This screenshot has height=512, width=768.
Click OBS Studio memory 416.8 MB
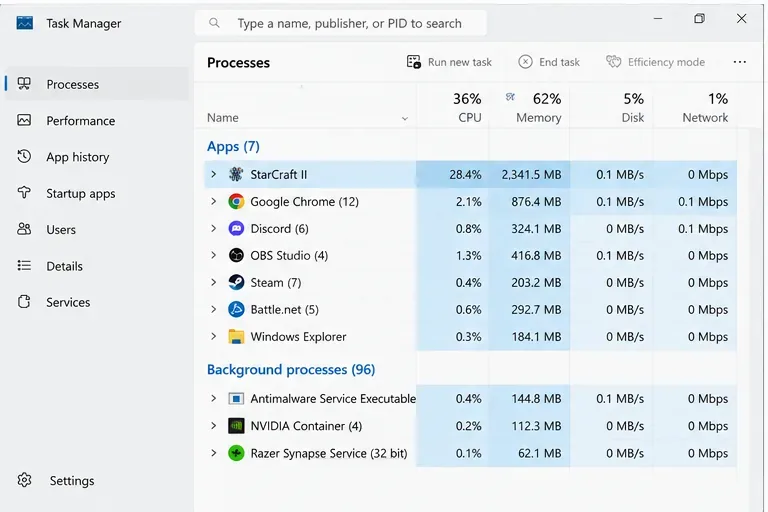(x=536, y=255)
